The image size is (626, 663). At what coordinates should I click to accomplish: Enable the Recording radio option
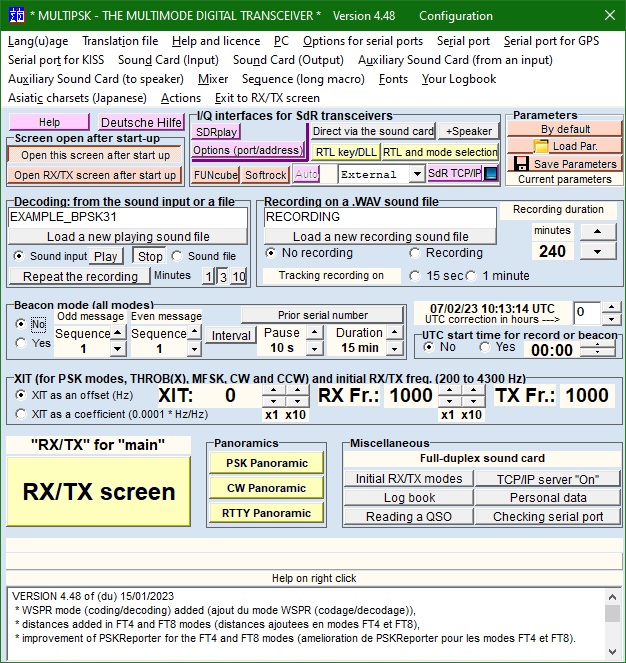[415, 253]
